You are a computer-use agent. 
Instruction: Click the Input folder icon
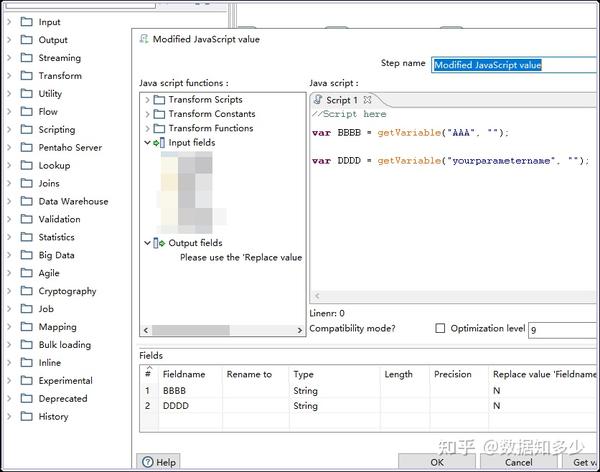point(26,21)
